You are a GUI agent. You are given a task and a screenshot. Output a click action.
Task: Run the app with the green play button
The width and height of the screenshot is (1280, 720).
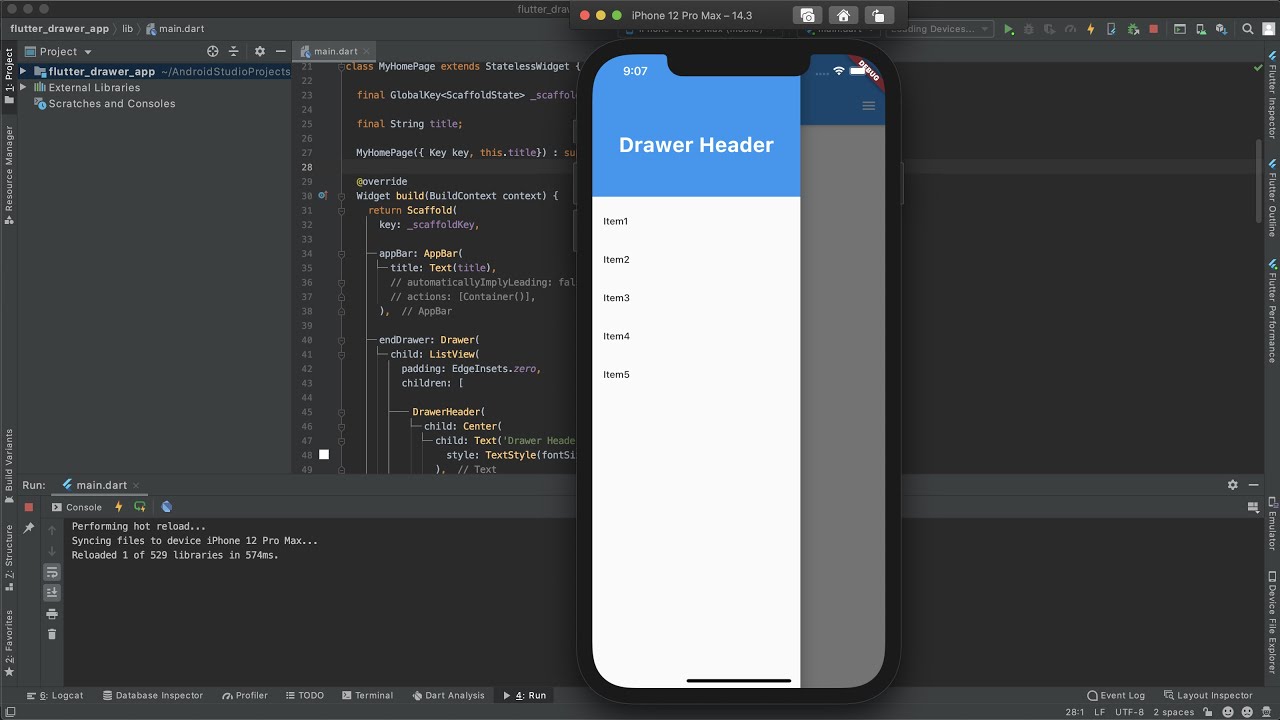point(1009,29)
